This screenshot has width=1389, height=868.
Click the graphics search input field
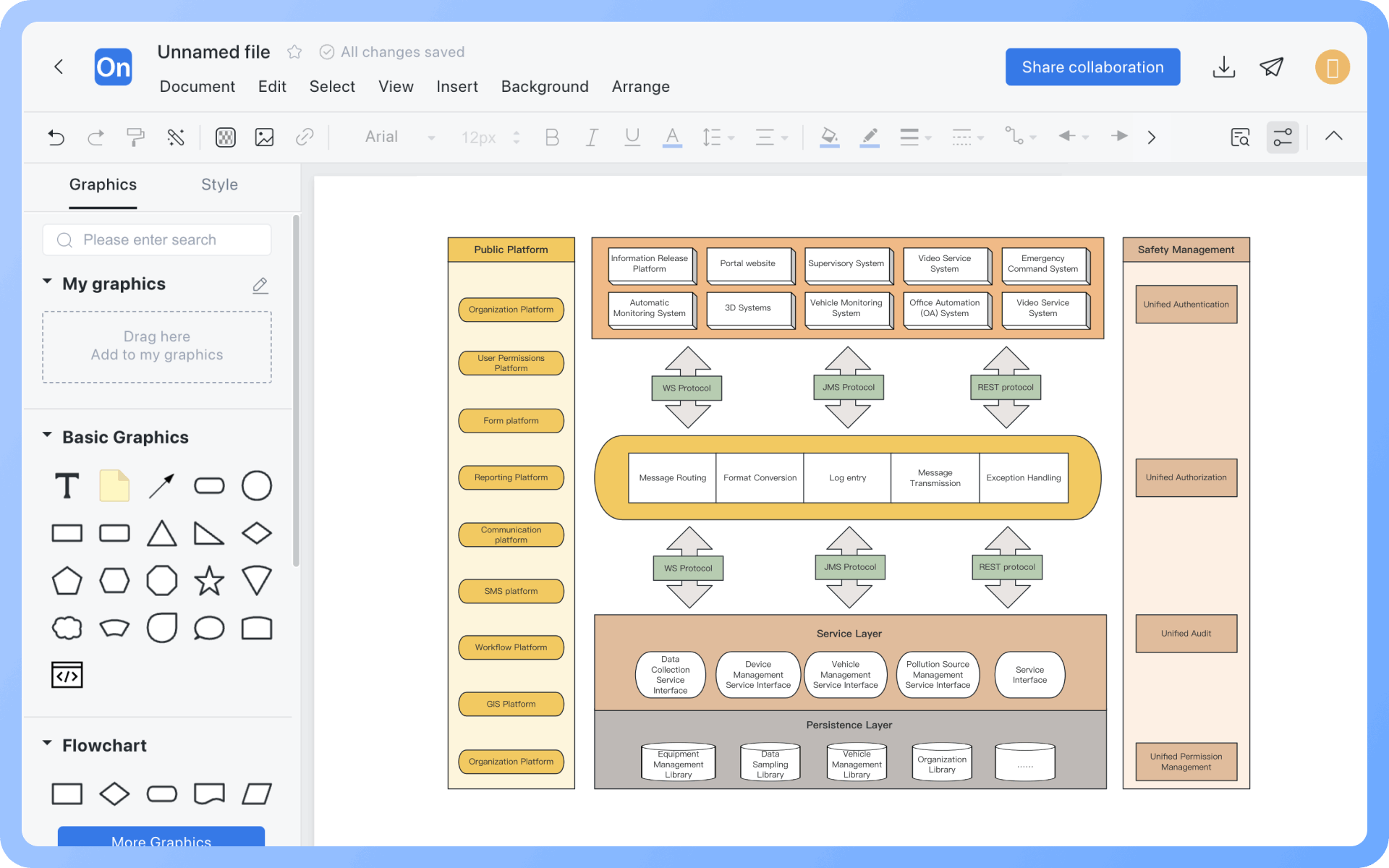[157, 239]
